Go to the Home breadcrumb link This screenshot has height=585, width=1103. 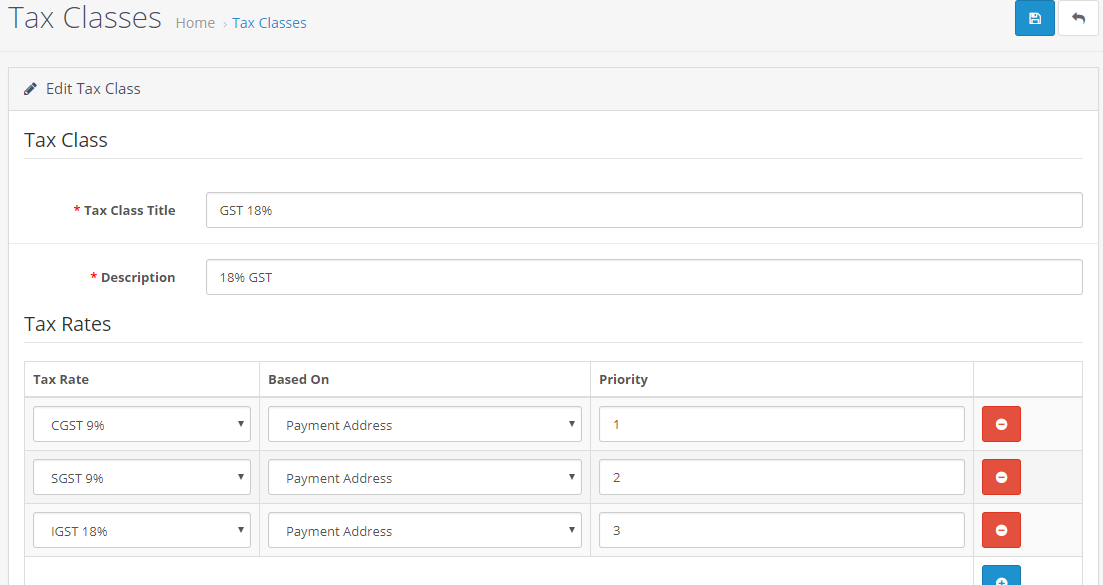click(x=195, y=23)
